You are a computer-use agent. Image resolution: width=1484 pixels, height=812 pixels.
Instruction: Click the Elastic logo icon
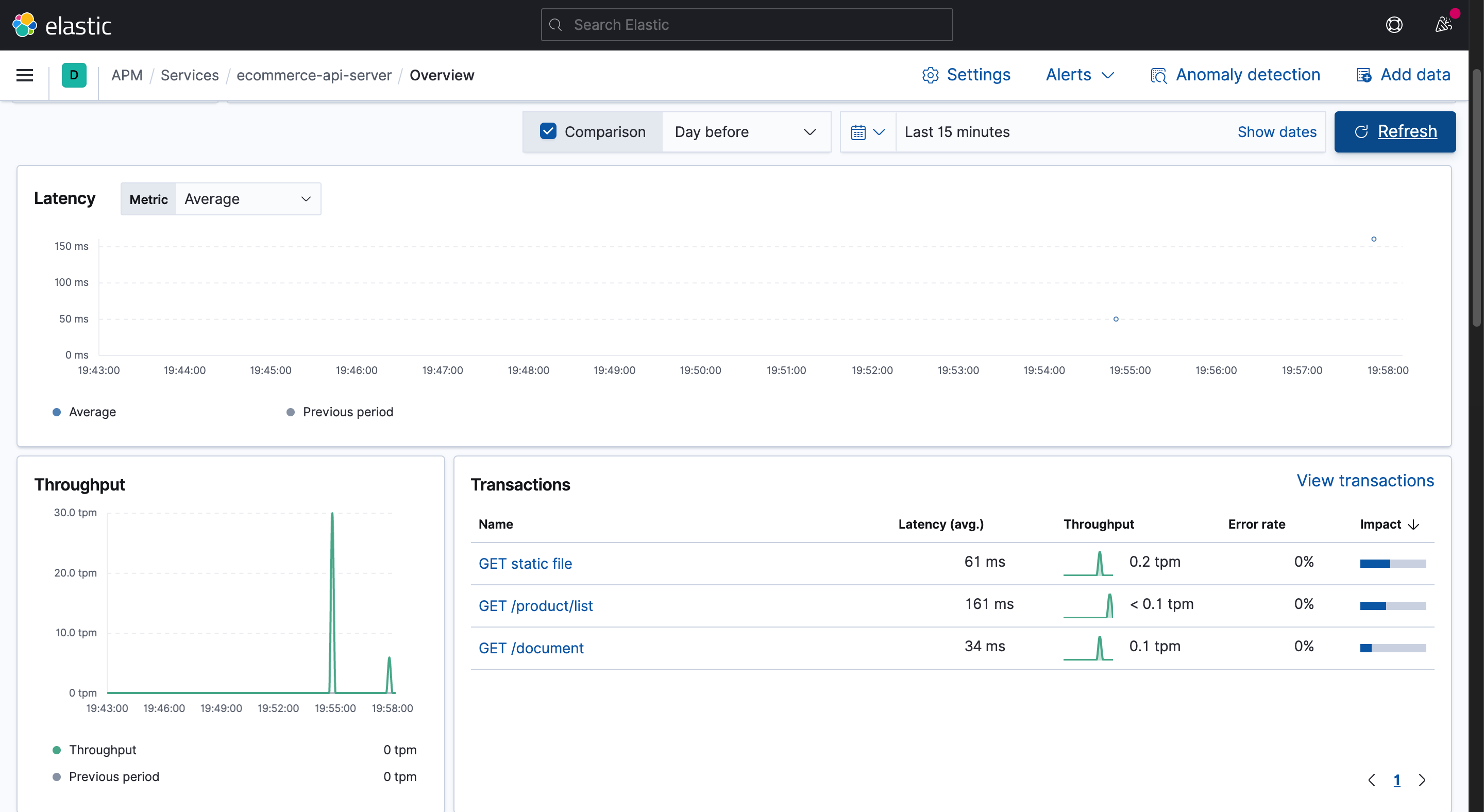point(24,25)
